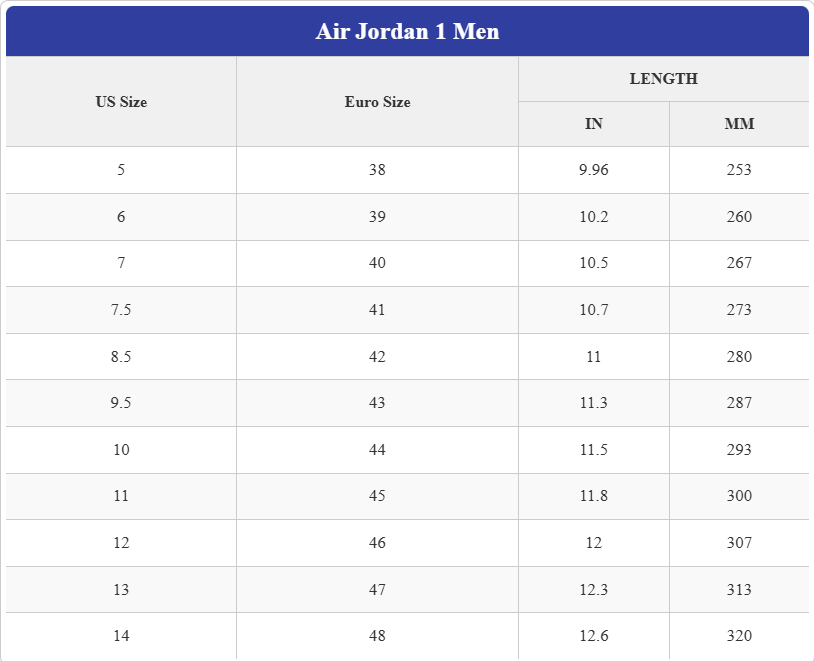Select US size 8.5 cell
The image size is (814, 661).
[121, 357]
